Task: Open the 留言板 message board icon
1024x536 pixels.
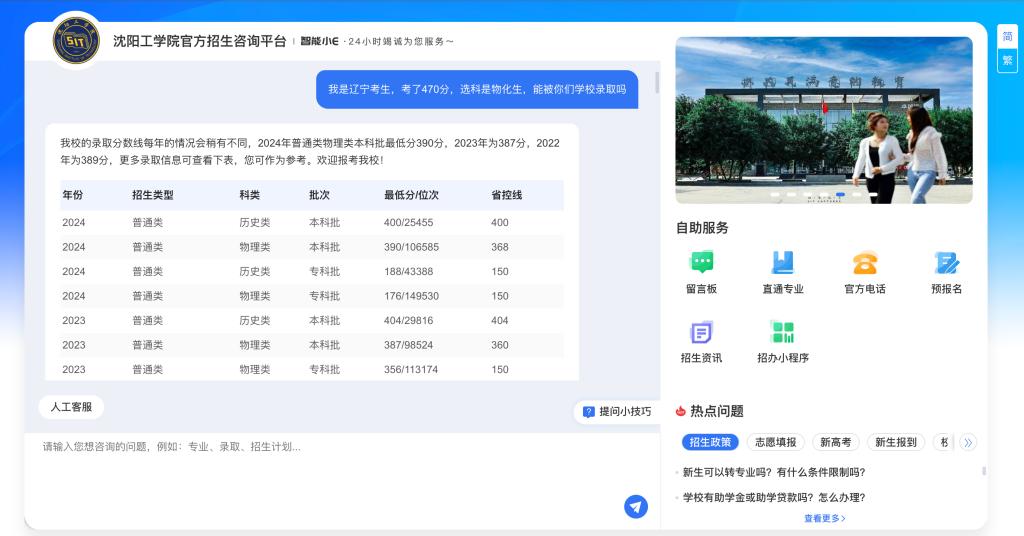Action: click(x=701, y=263)
